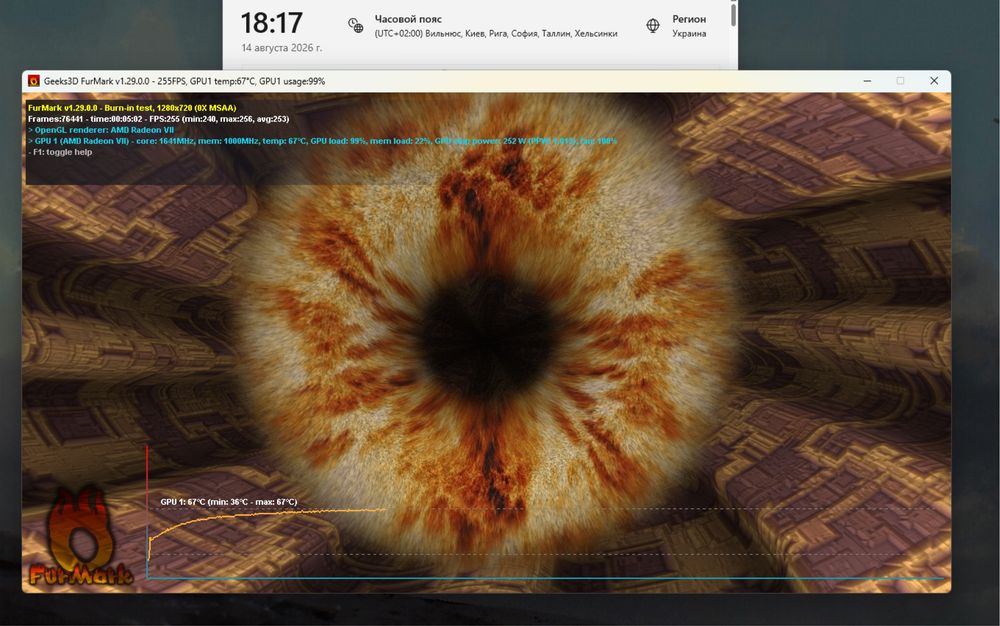1000x626 pixels.
Task: Click the 18:17 clock in settings window
Action: [x=272, y=24]
